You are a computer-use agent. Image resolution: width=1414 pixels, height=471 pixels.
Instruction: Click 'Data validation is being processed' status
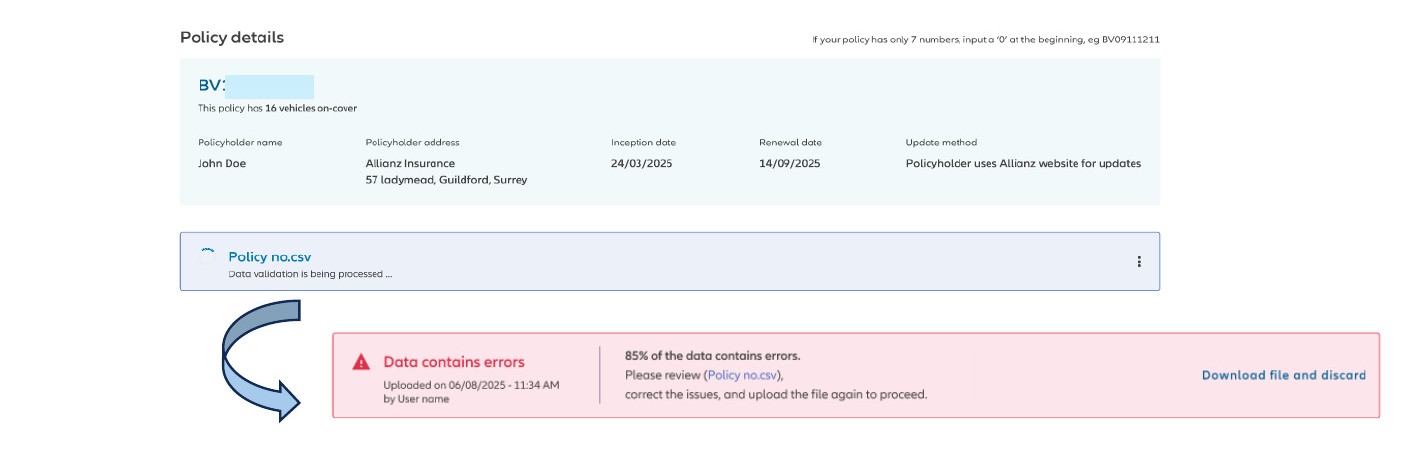point(310,273)
